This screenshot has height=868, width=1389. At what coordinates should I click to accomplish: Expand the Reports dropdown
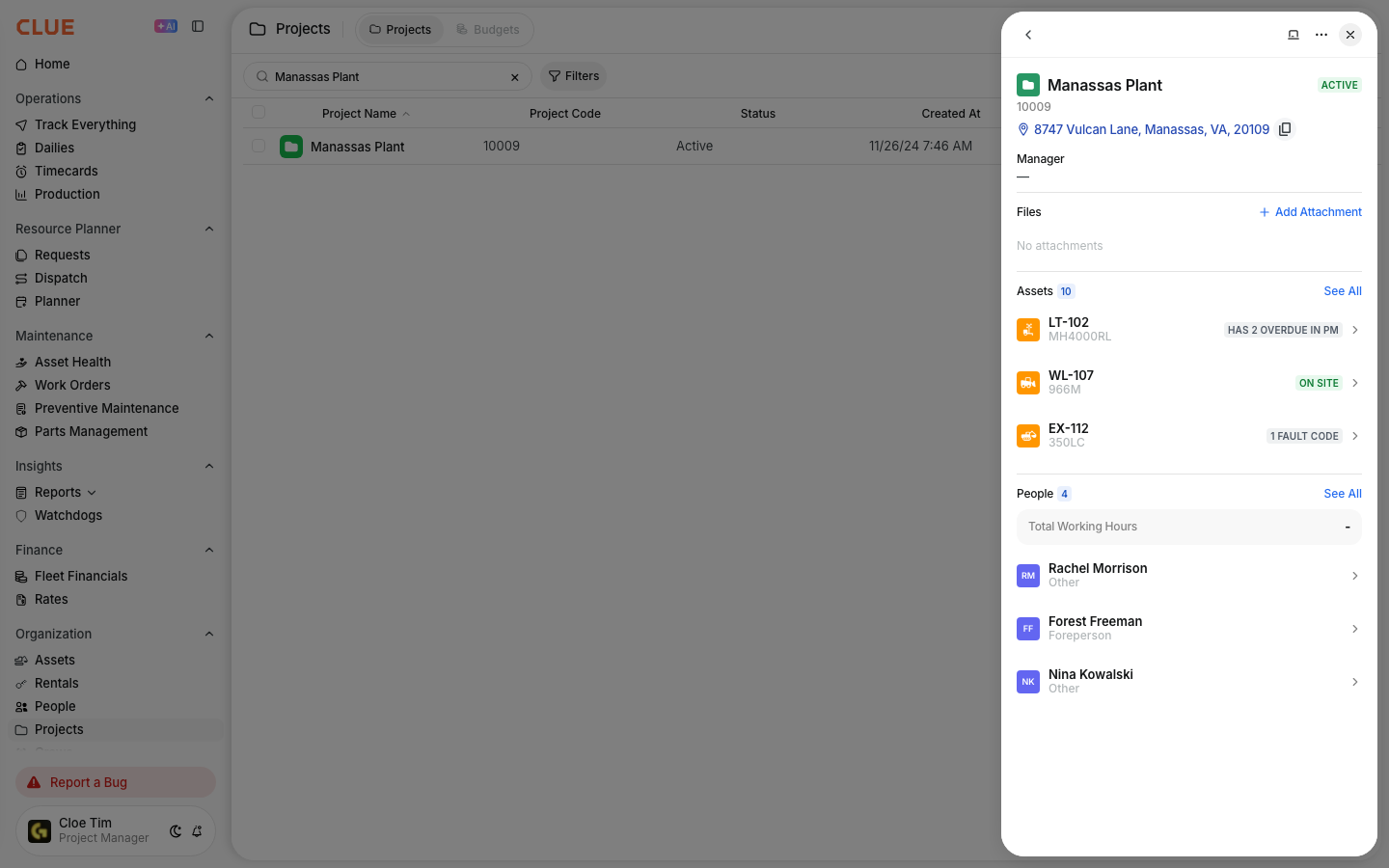(x=92, y=493)
